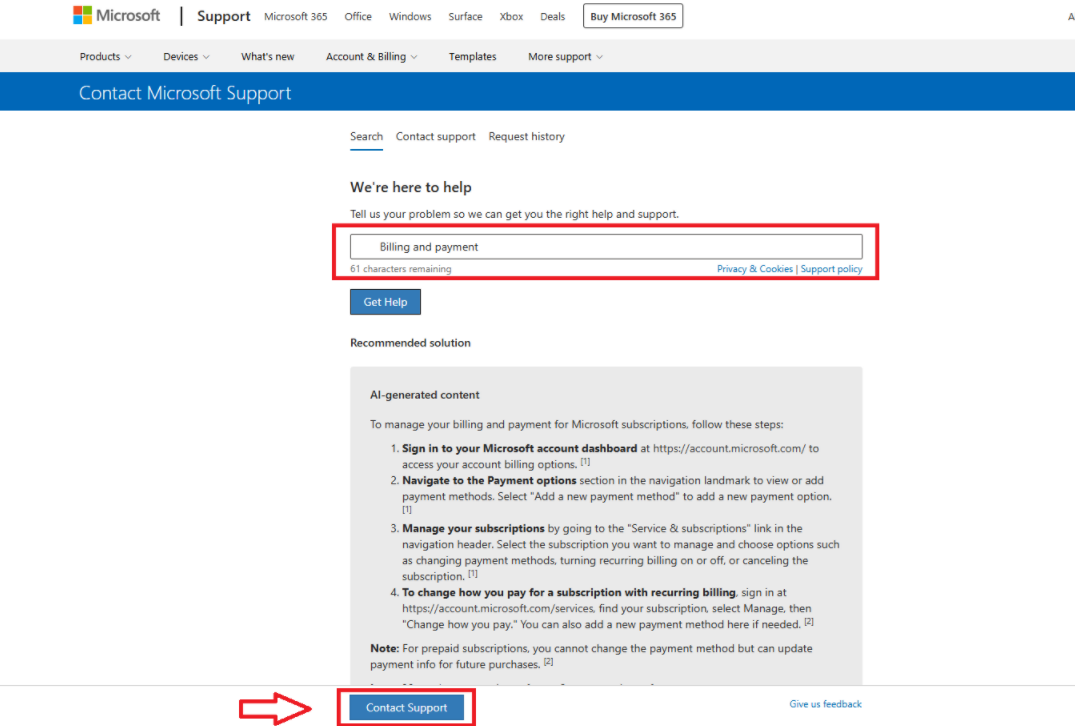This screenshot has height=726, width=1075.
Task: Open the Surface navigation link
Action: pyautogui.click(x=466, y=16)
